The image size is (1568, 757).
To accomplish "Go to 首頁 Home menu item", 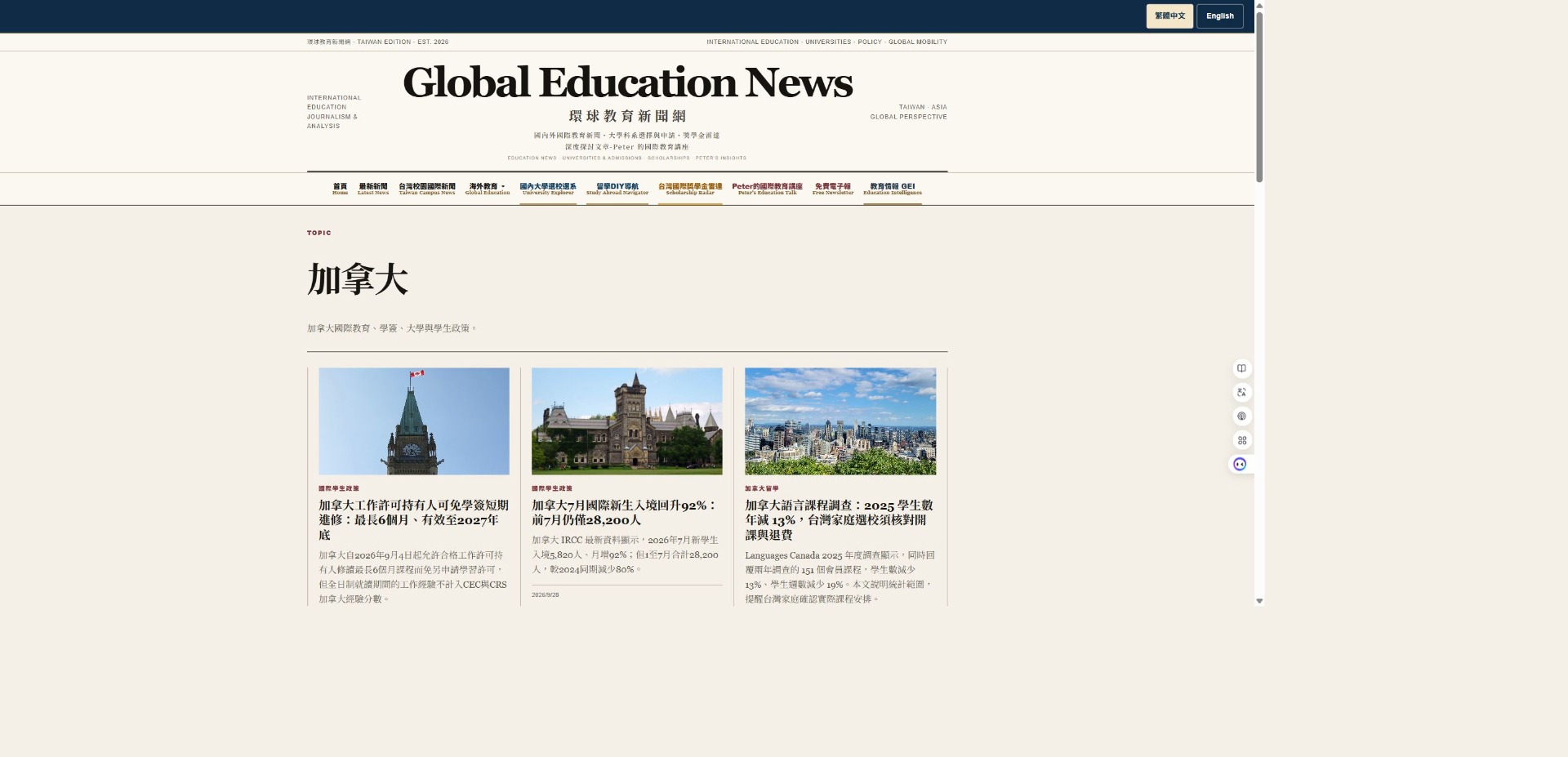I will 340,189.
